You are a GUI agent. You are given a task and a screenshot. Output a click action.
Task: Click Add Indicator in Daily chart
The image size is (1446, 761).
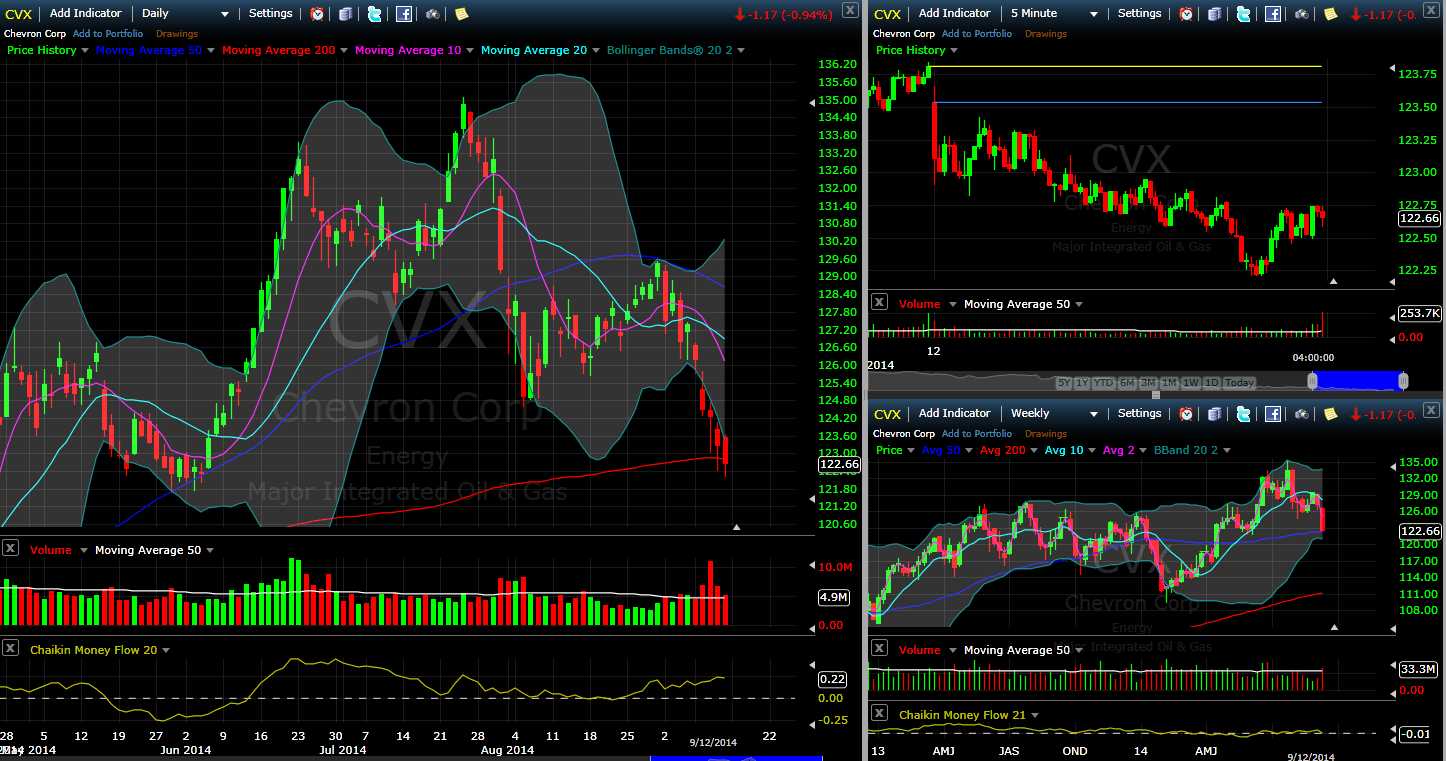click(86, 14)
